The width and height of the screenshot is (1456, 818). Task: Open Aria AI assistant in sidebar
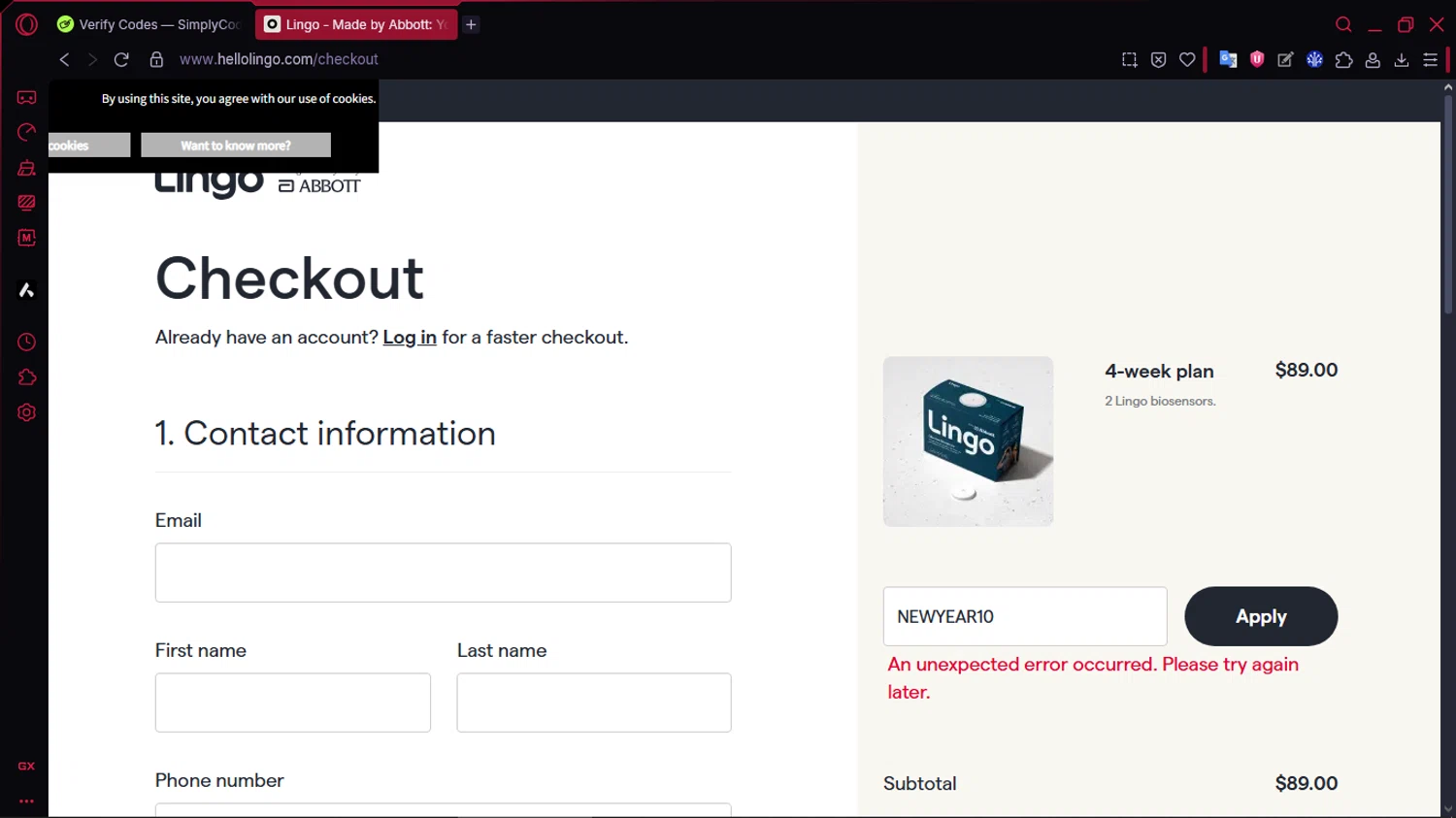26,290
